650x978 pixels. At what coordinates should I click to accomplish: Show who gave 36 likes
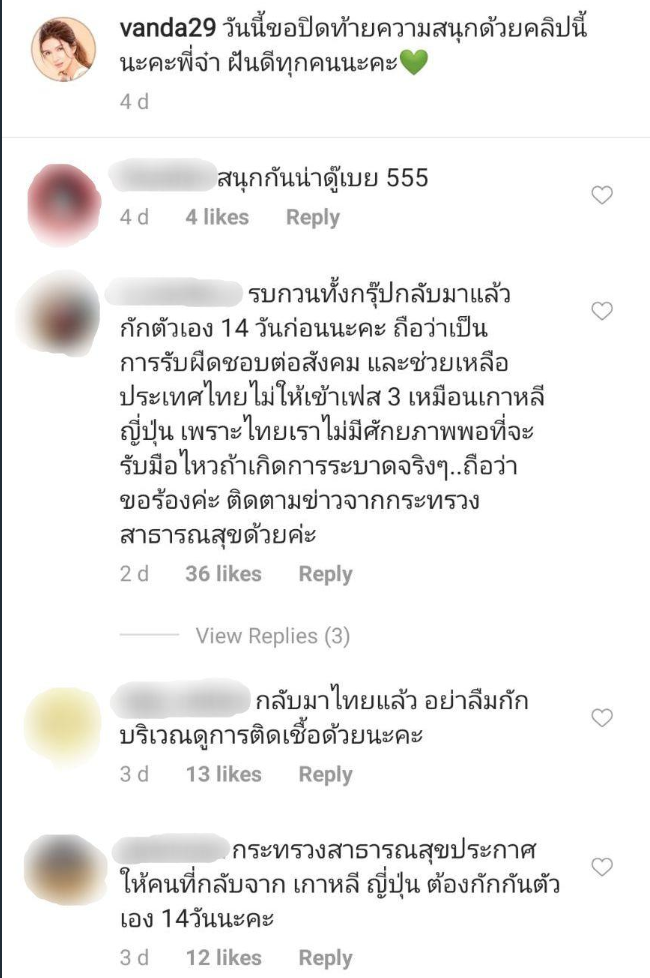223,574
